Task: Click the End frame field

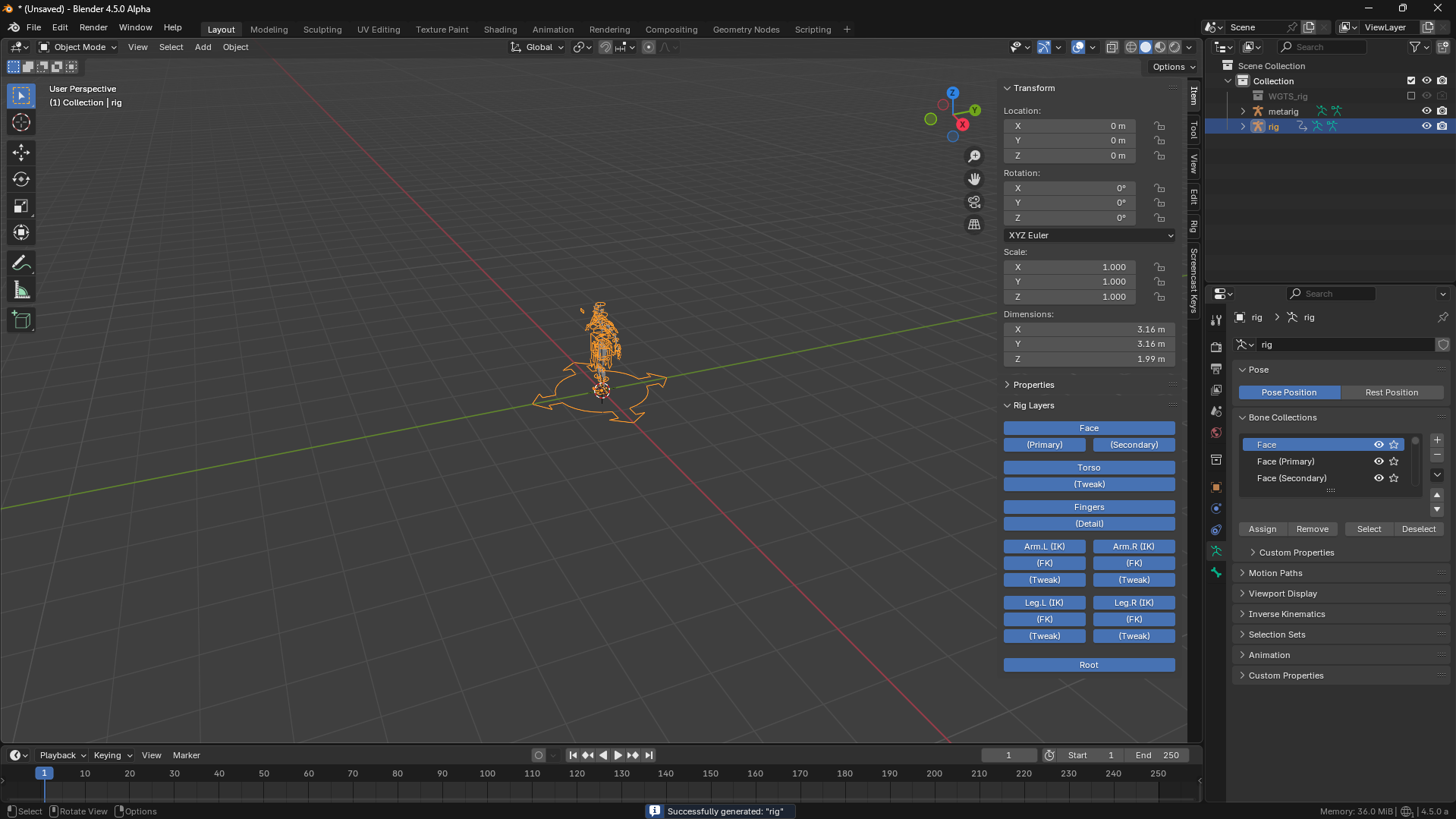Action: [x=1157, y=755]
